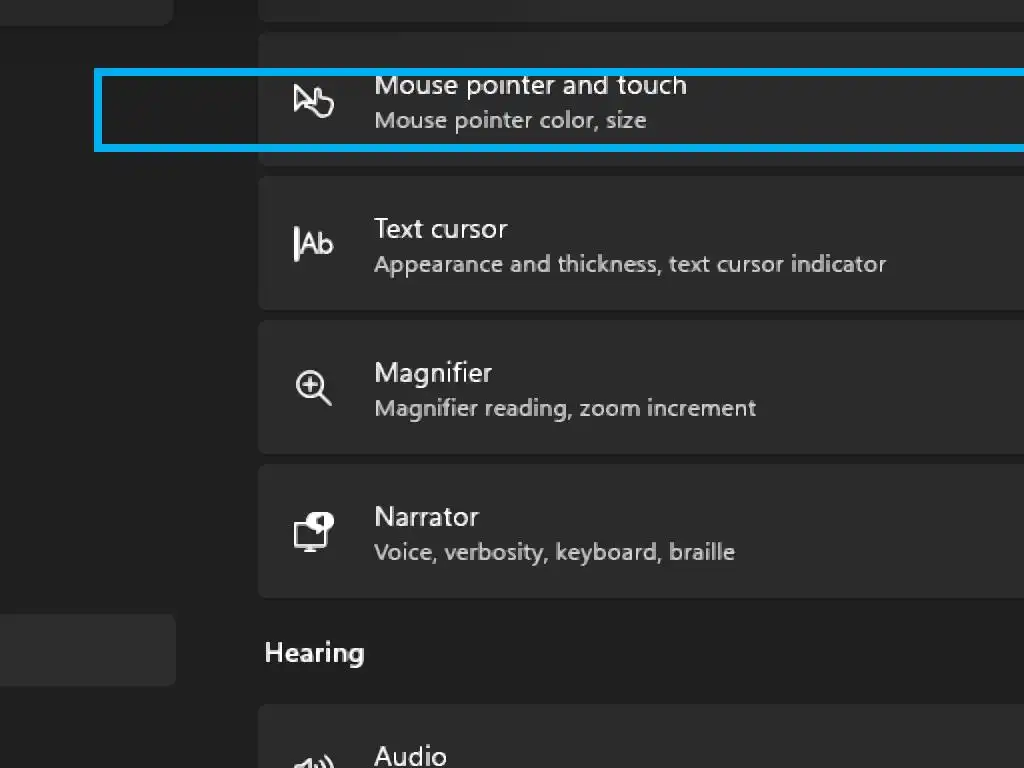Click the 'Magnifier reading, zoom increment' description

565,409
